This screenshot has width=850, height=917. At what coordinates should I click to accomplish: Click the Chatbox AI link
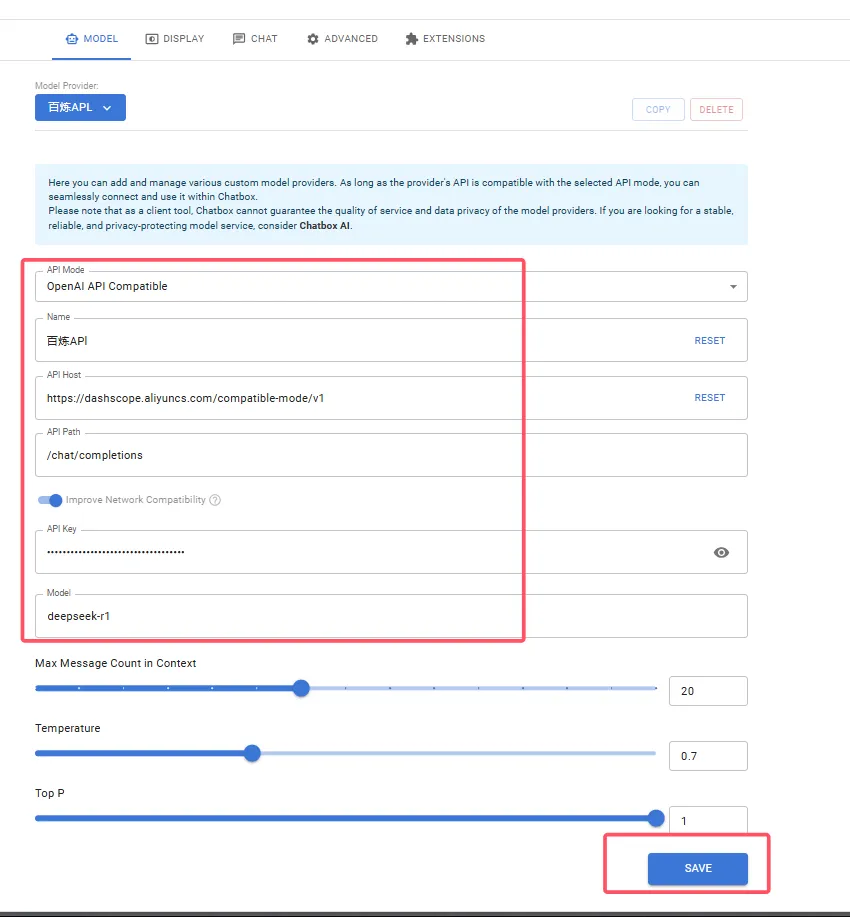[x=325, y=225]
